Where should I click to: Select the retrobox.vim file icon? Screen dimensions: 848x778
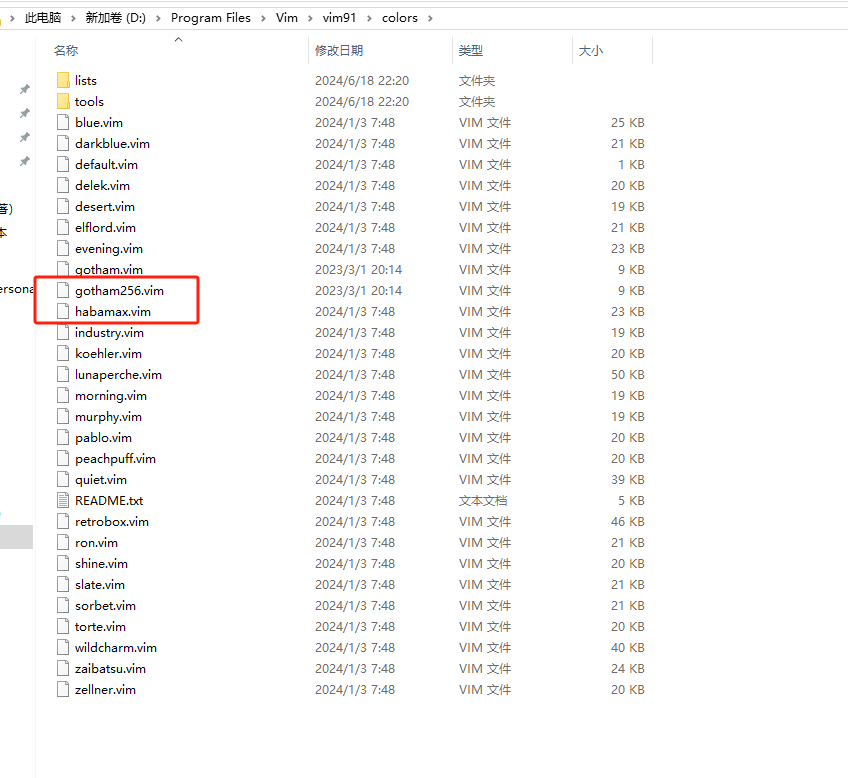point(63,522)
